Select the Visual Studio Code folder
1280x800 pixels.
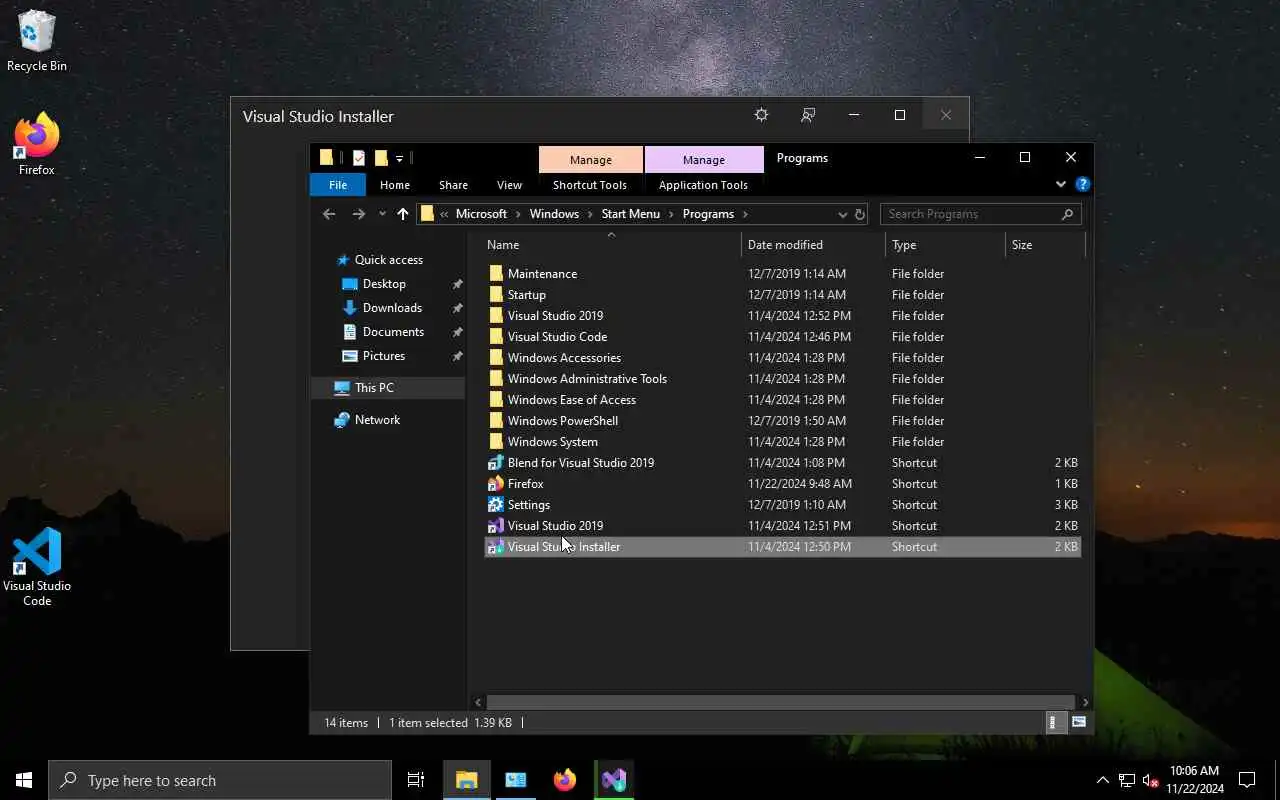pyautogui.click(x=782, y=337)
